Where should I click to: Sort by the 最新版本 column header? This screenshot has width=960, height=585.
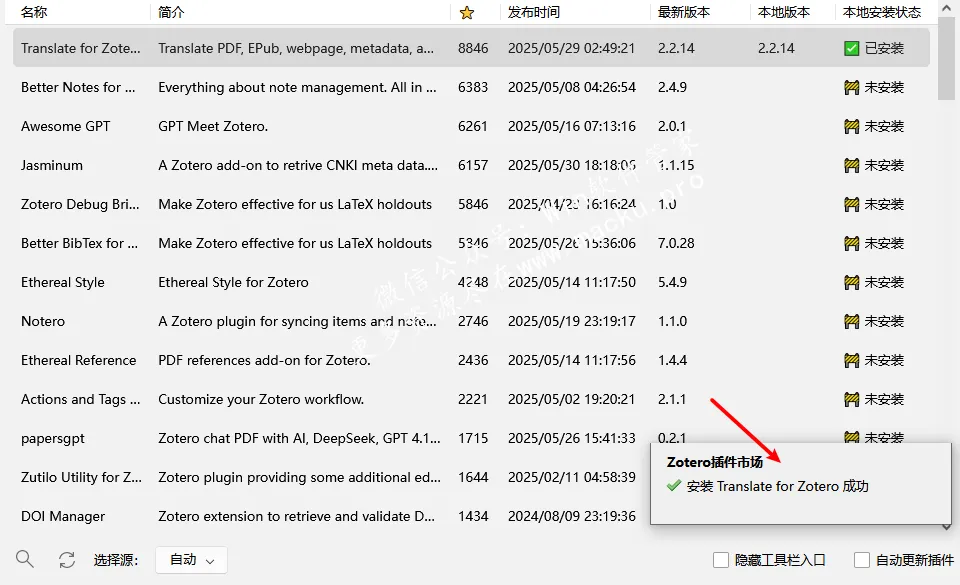684,12
